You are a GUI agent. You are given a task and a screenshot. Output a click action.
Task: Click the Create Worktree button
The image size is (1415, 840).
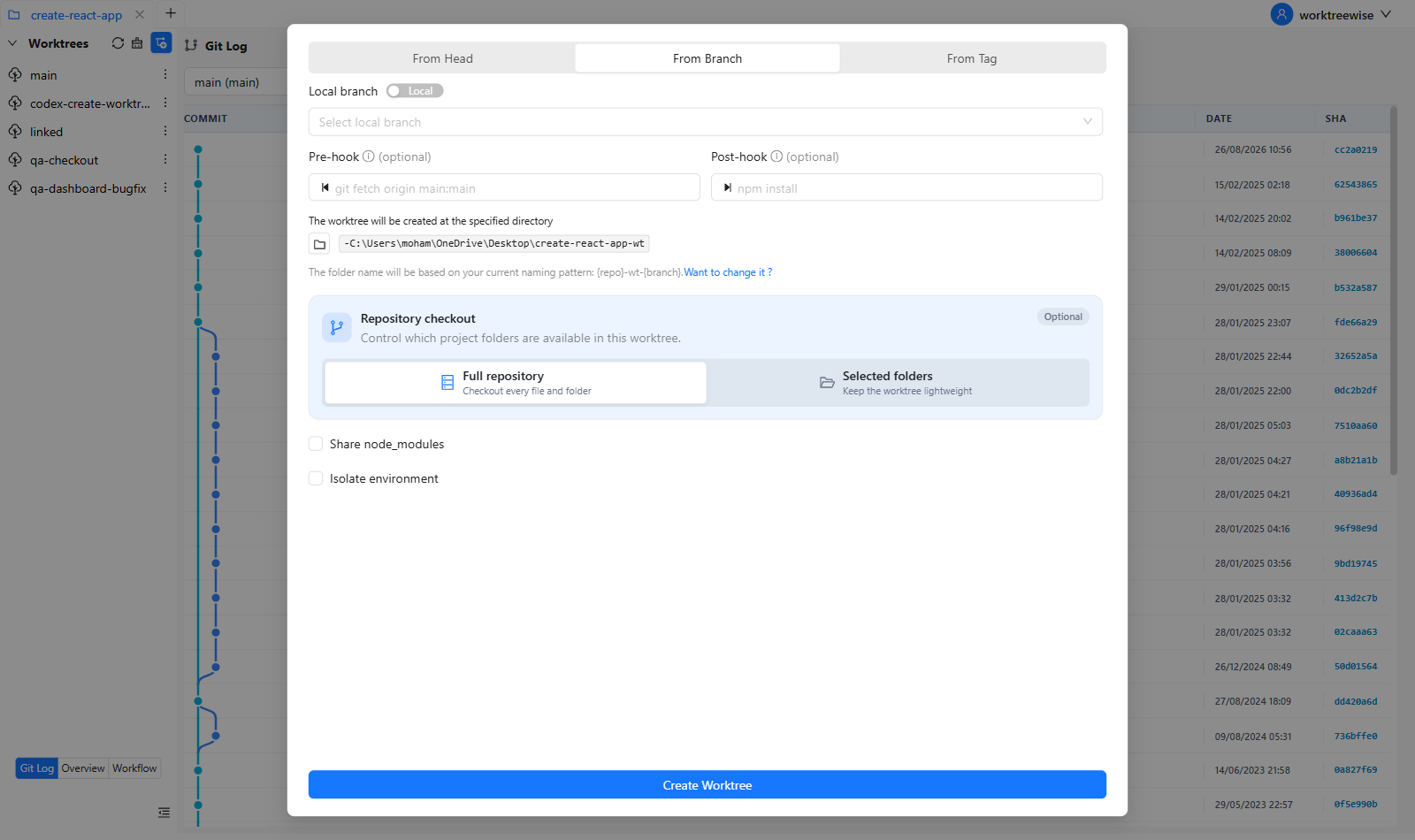pyautogui.click(x=707, y=785)
